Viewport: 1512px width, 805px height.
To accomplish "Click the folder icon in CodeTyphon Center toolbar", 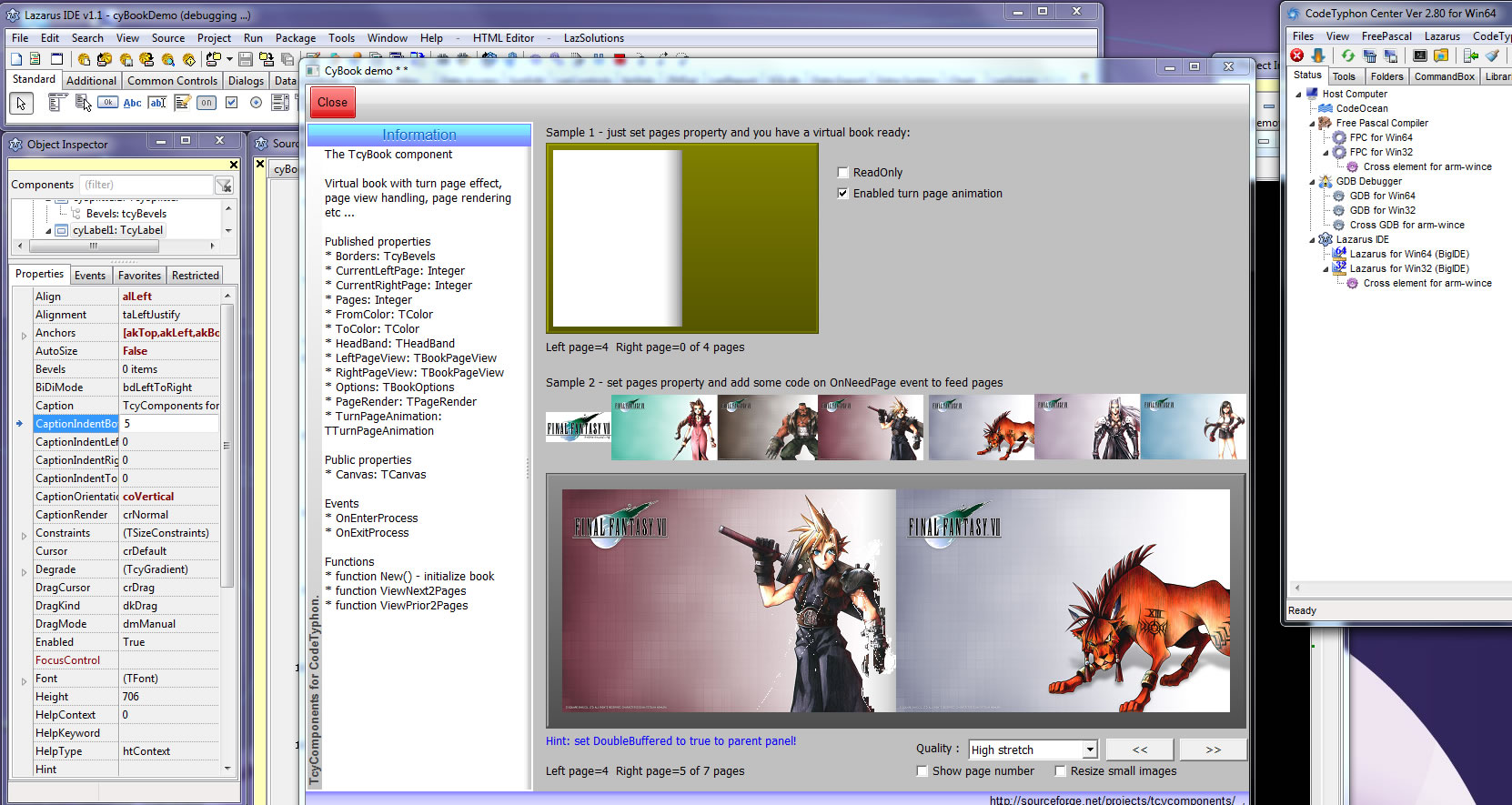I will click(x=1441, y=55).
